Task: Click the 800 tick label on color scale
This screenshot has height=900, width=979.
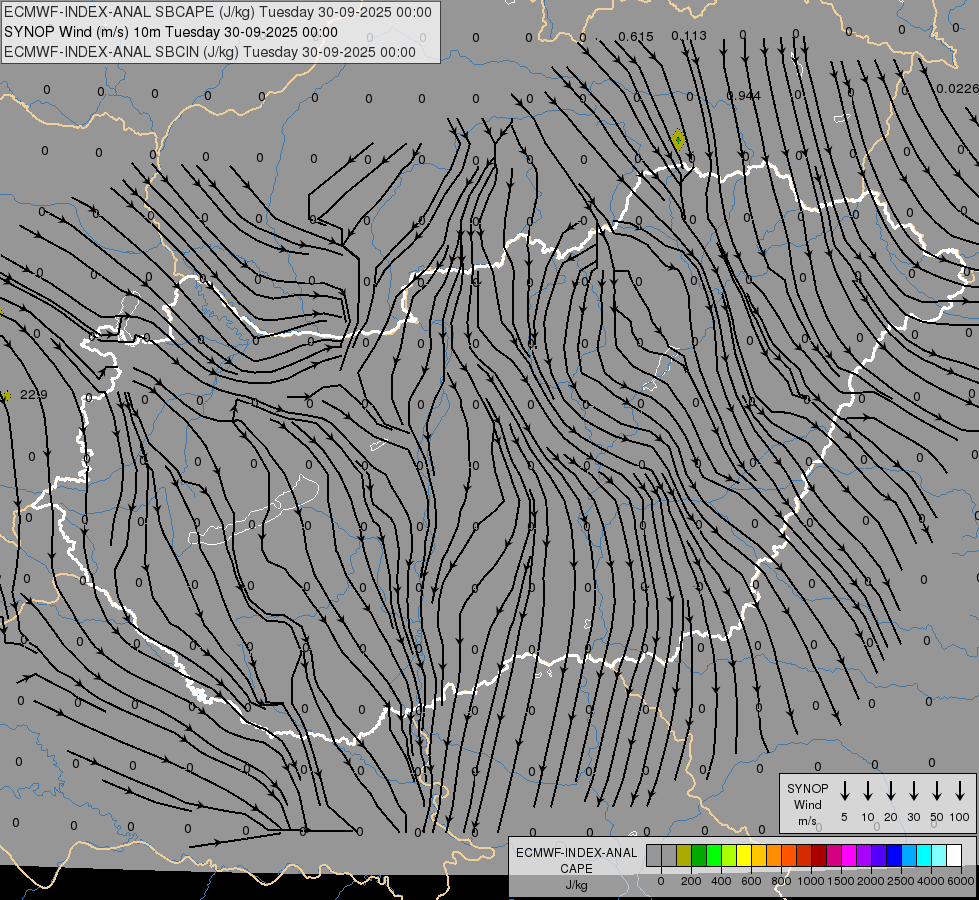Action: pyautogui.click(x=781, y=881)
